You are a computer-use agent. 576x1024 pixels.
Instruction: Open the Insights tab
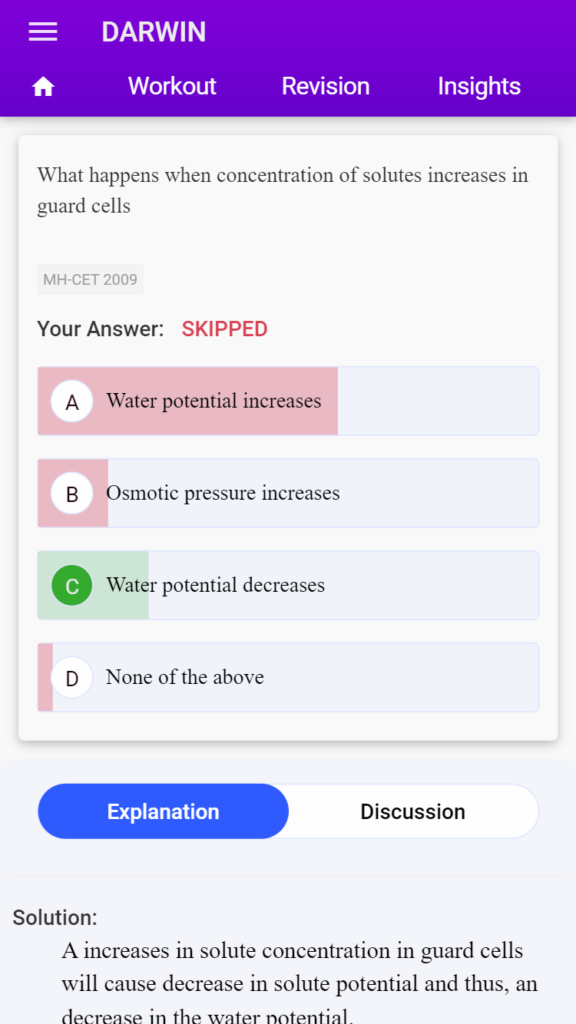pyautogui.click(x=479, y=86)
